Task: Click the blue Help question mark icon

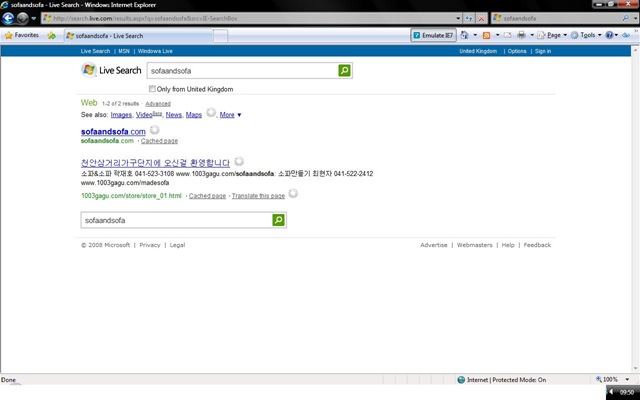Action: [x=609, y=35]
